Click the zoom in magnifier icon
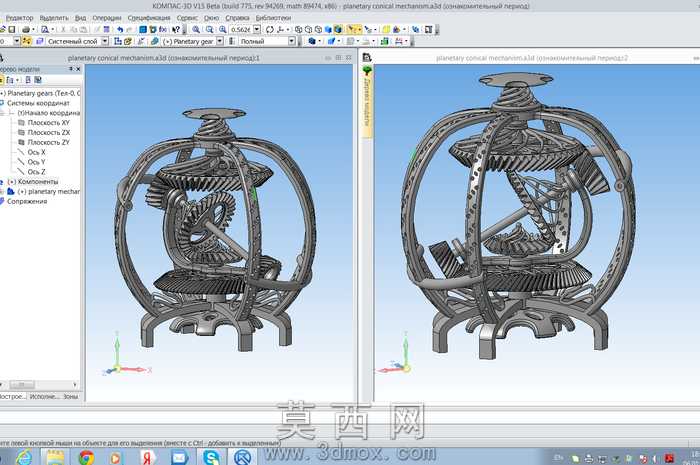 pyautogui.click(x=196, y=29)
